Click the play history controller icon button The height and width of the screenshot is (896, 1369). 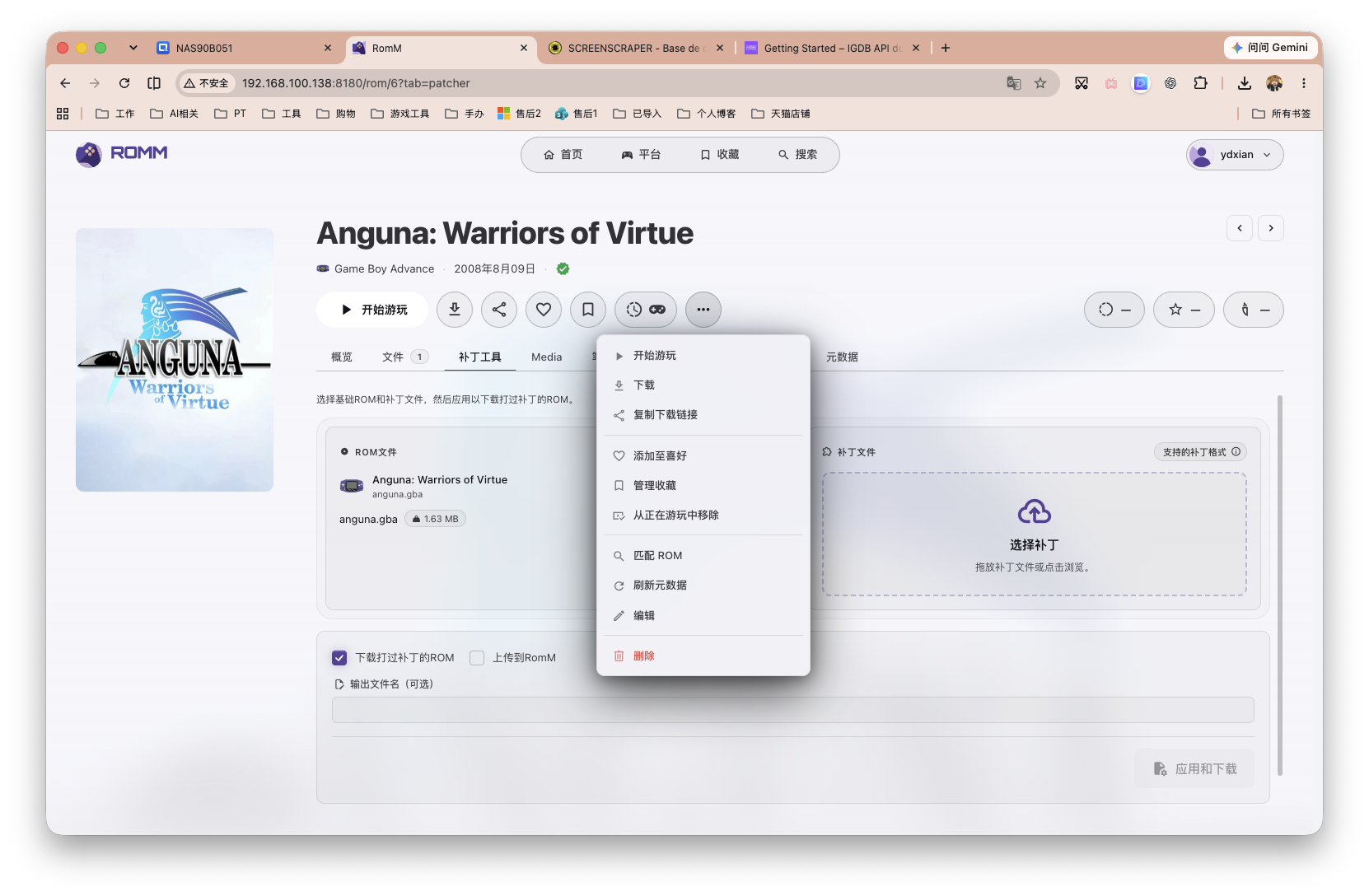[646, 310]
